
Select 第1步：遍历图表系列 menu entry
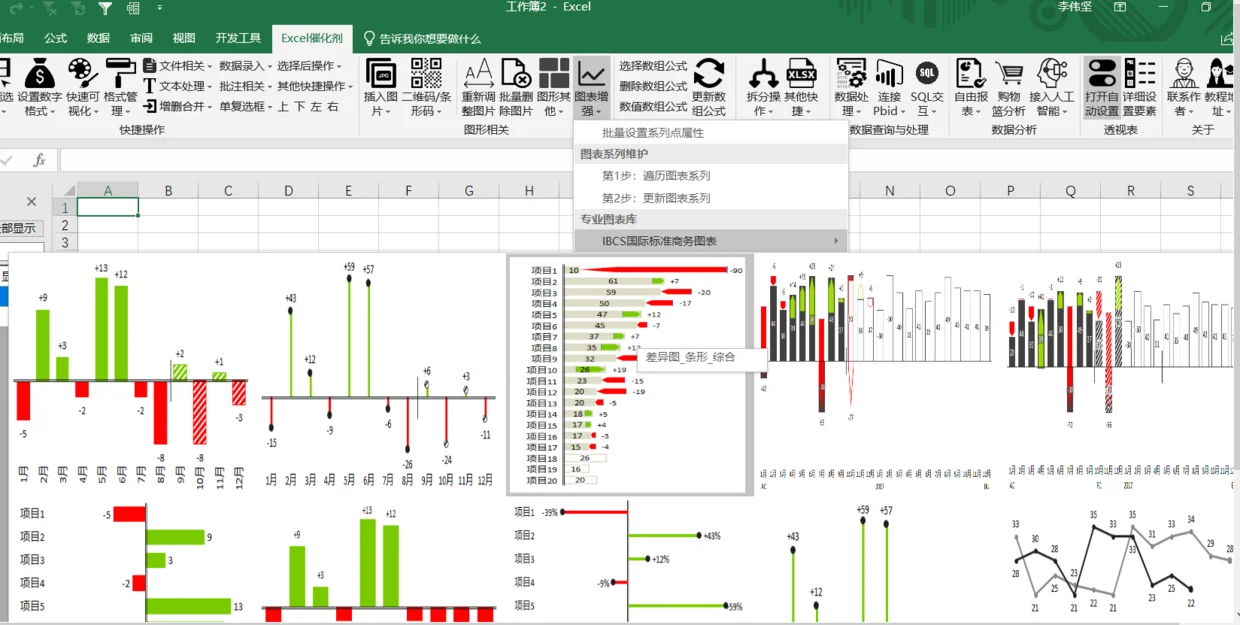coord(656,175)
